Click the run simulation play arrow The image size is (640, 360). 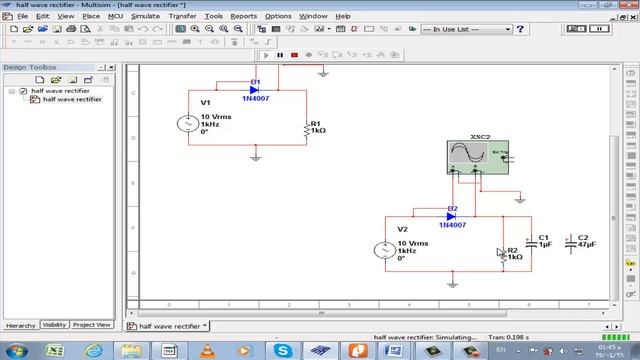click(x=266, y=55)
